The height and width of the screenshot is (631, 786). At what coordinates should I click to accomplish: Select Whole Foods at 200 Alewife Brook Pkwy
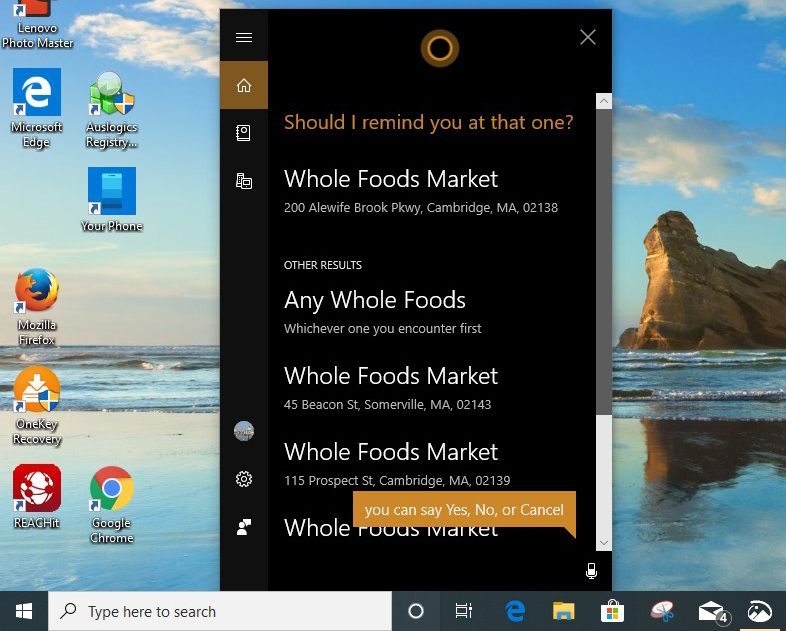tap(421, 191)
